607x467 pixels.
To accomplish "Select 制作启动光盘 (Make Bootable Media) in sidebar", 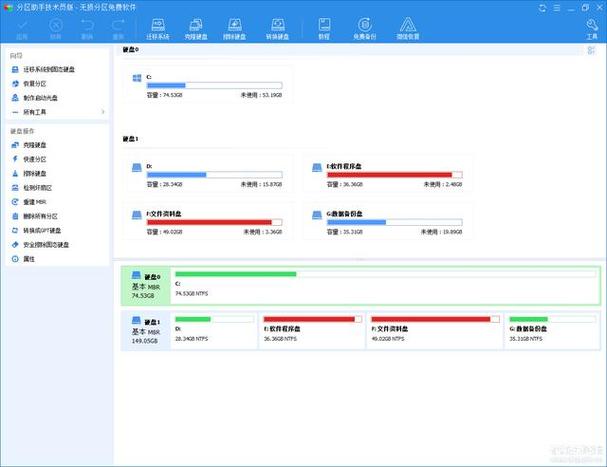I will click(34, 98).
